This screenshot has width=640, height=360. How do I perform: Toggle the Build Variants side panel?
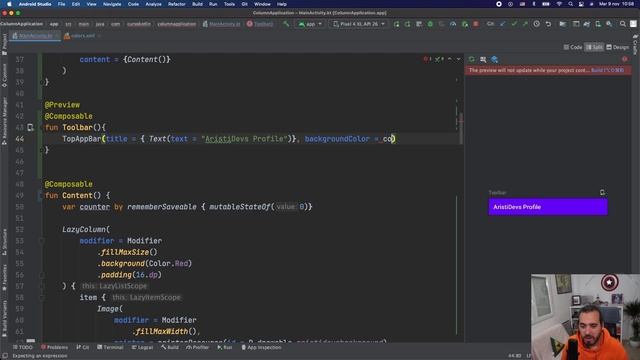[4, 318]
